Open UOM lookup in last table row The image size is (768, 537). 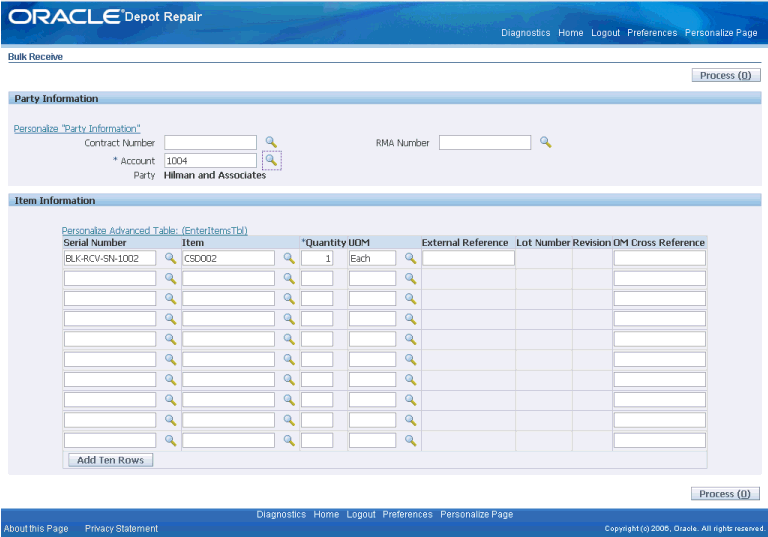[x=410, y=440]
